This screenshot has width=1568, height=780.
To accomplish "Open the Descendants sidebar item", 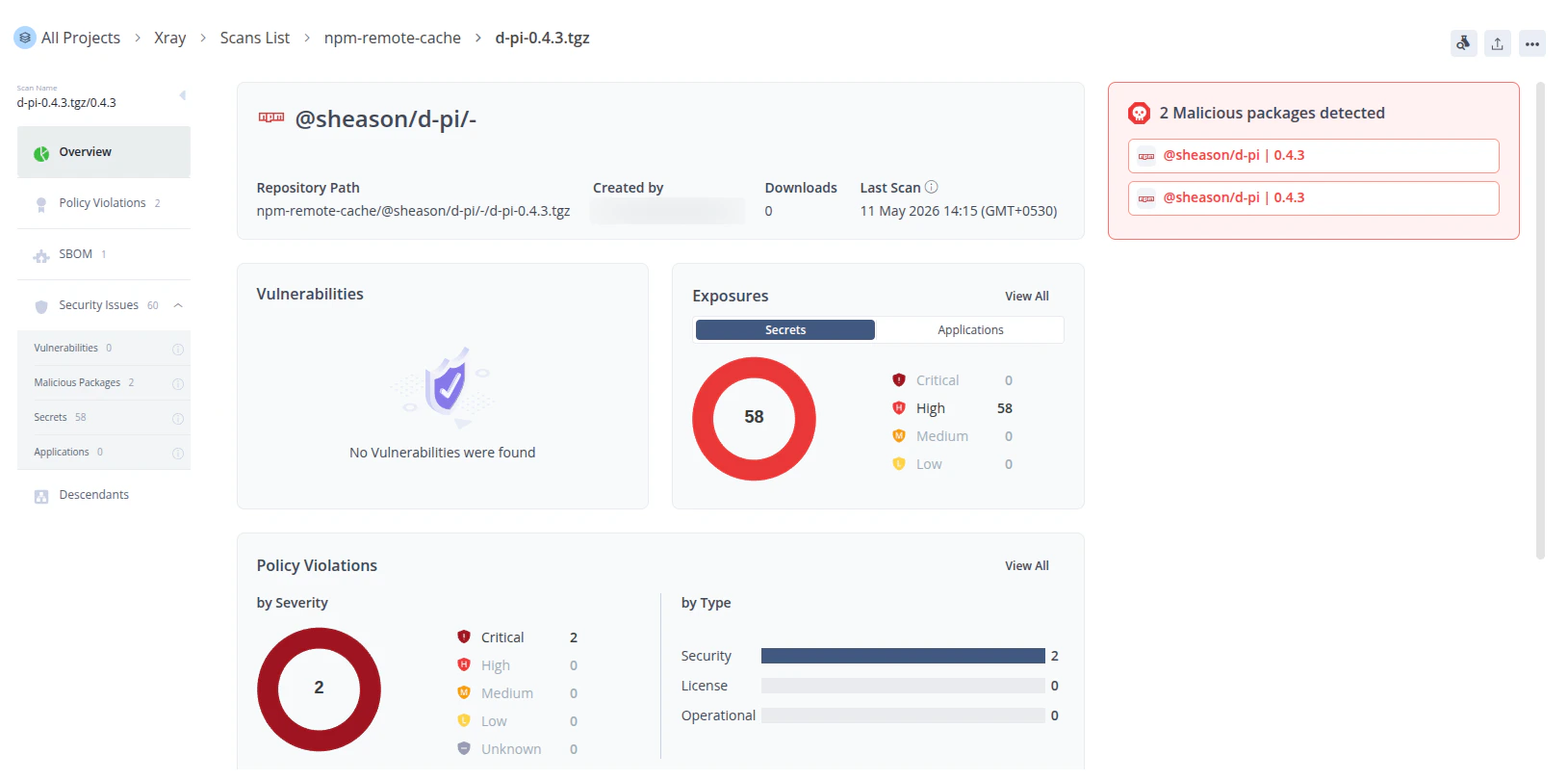I will [104, 495].
